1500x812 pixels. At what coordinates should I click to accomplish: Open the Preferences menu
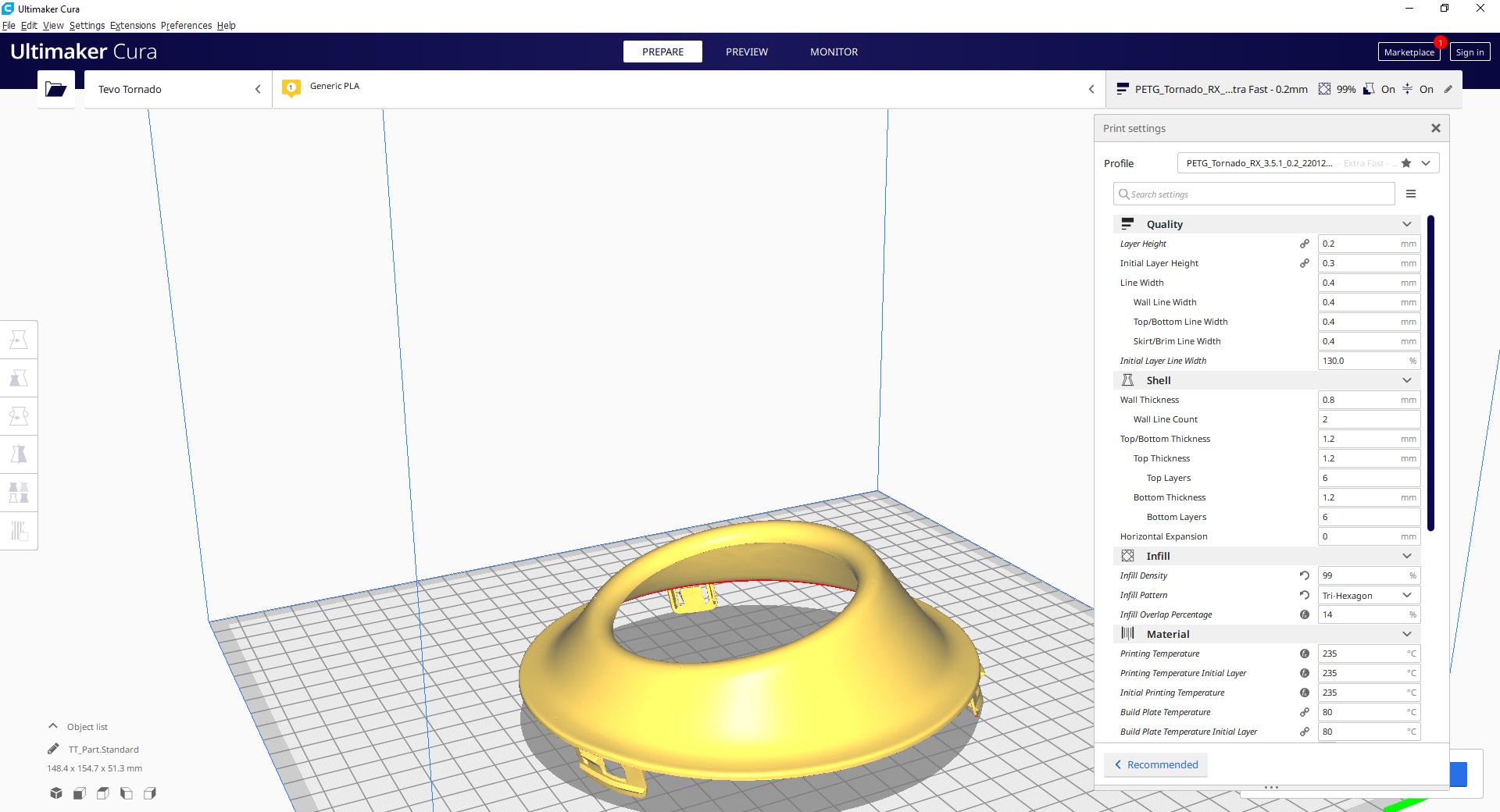(x=186, y=25)
